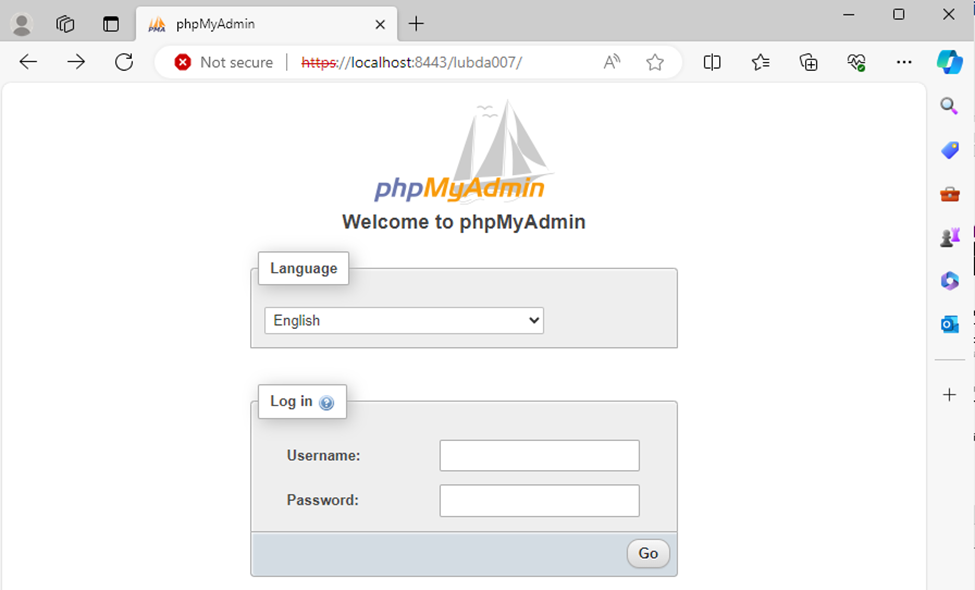The image size is (975, 590).
Task: Click the address bar URL
Action: tap(412, 62)
